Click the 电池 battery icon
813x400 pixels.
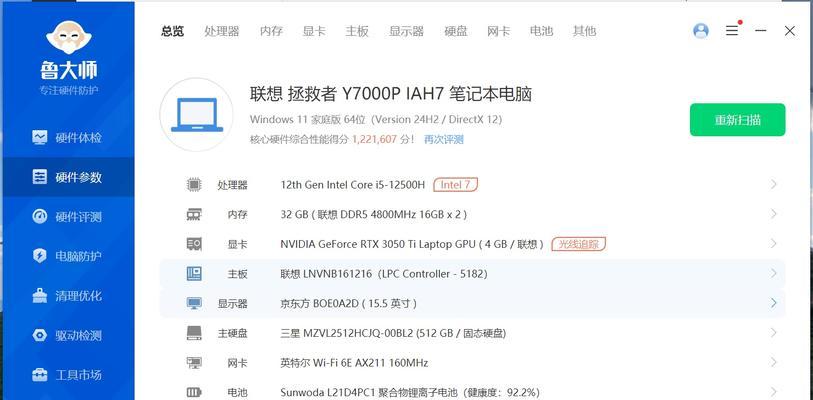click(x=194, y=392)
